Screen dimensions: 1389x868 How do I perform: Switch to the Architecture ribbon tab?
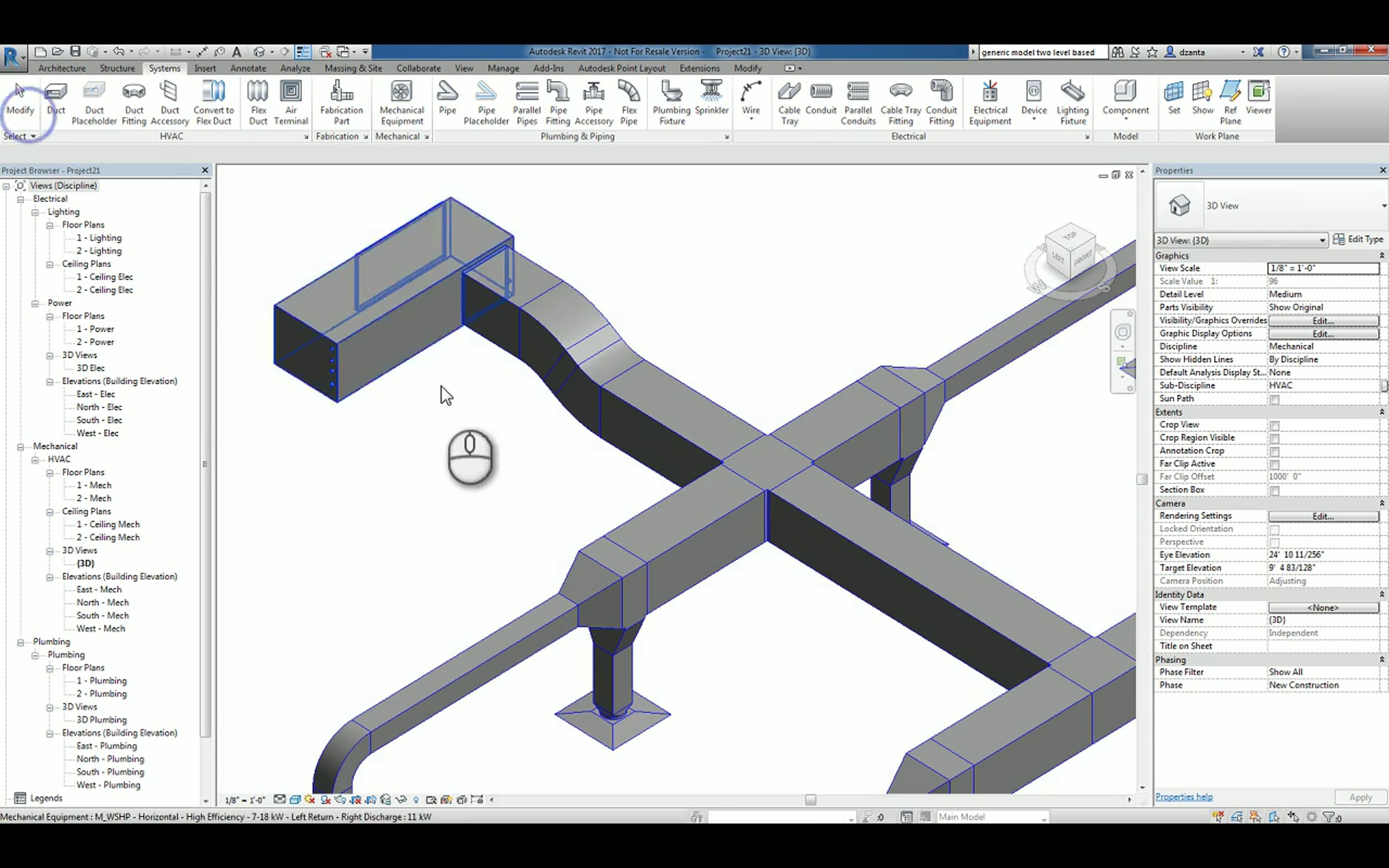click(x=62, y=68)
